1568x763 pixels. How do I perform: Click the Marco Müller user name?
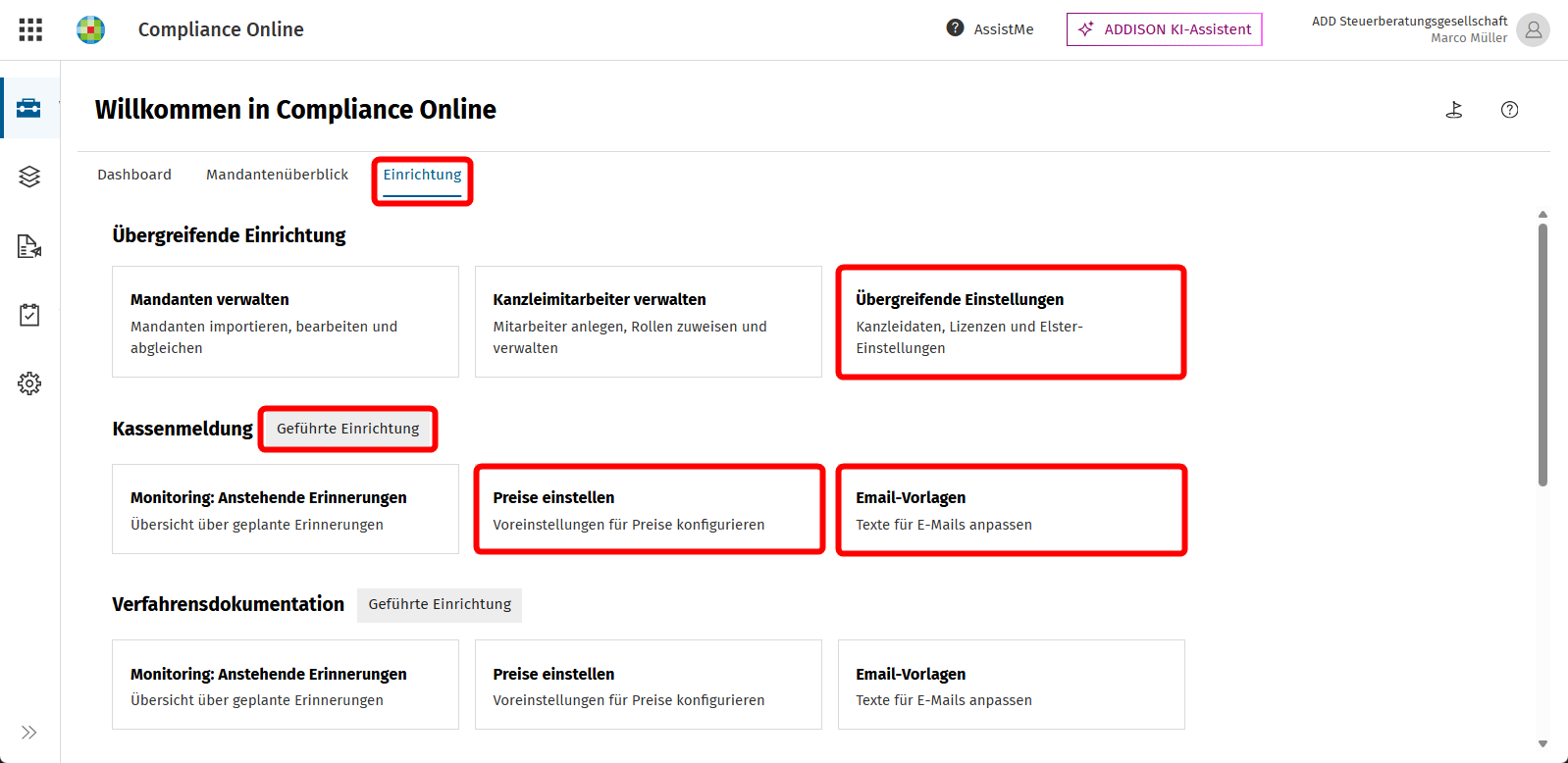1469,38
